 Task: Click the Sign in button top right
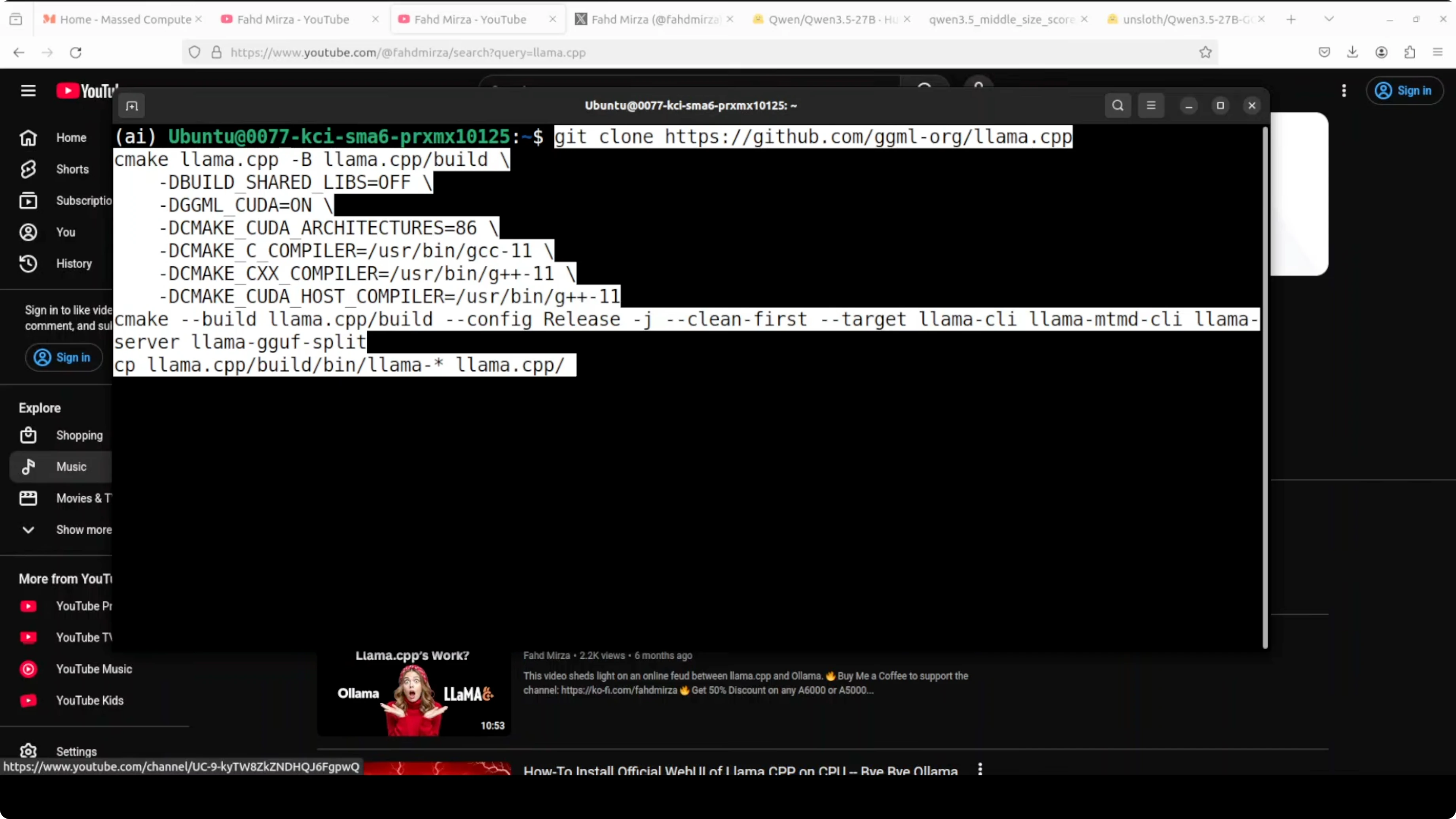pos(1404,91)
